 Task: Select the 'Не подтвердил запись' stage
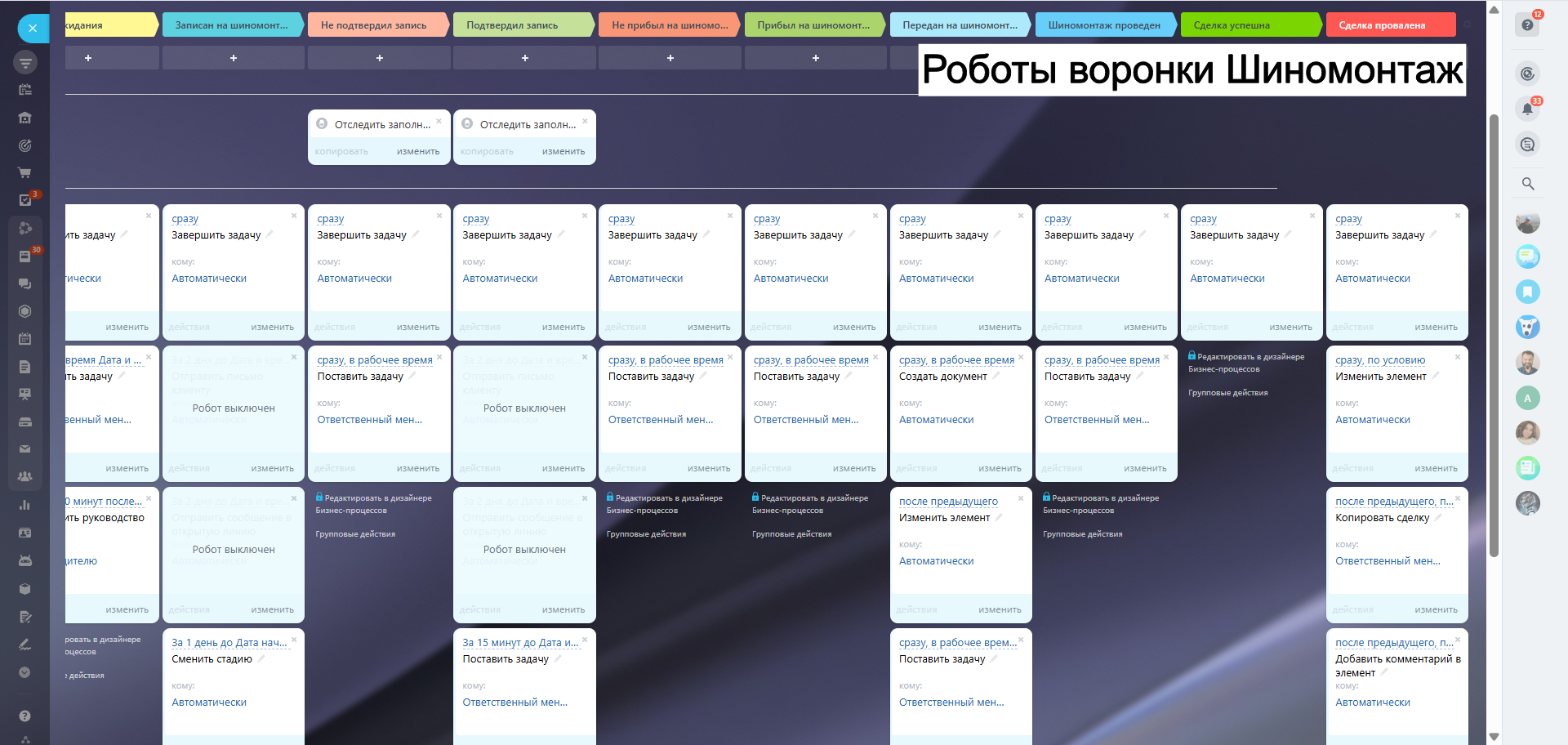pyautogui.click(x=378, y=25)
